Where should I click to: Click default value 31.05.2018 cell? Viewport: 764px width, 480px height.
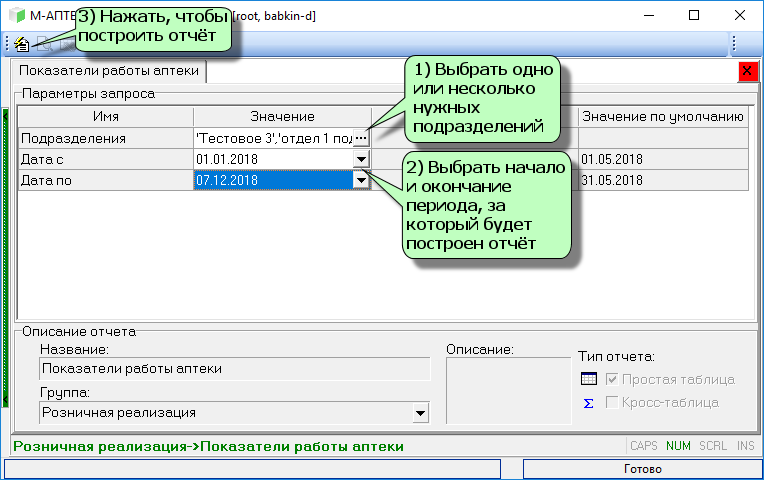[x=663, y=180]
